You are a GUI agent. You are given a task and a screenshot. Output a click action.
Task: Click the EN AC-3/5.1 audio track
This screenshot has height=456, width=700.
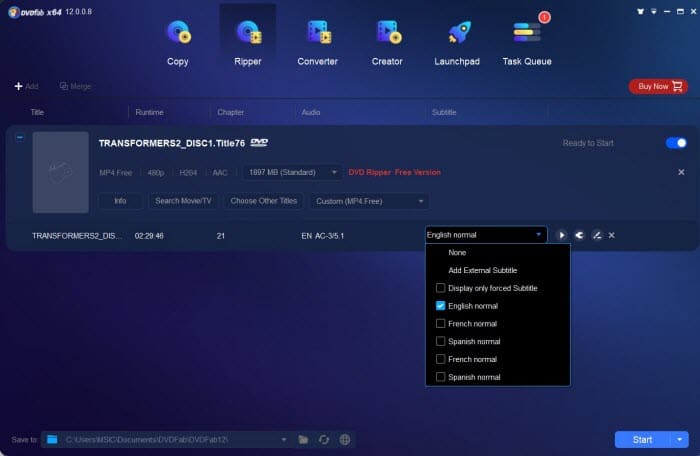pyautogui.click(x=322, y=236)
